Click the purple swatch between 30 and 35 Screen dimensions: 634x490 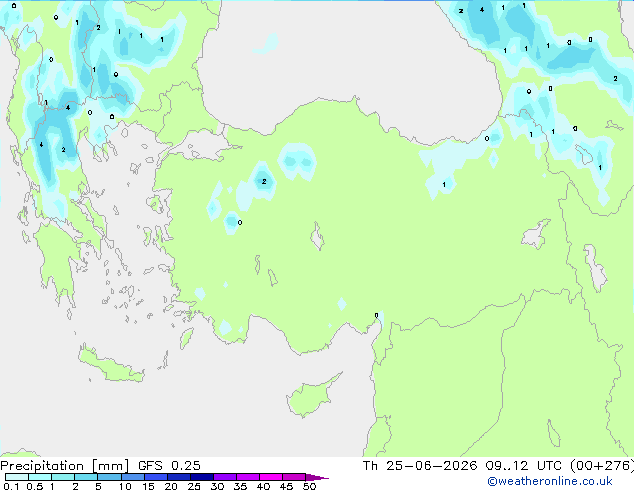[x=225, y=477]
